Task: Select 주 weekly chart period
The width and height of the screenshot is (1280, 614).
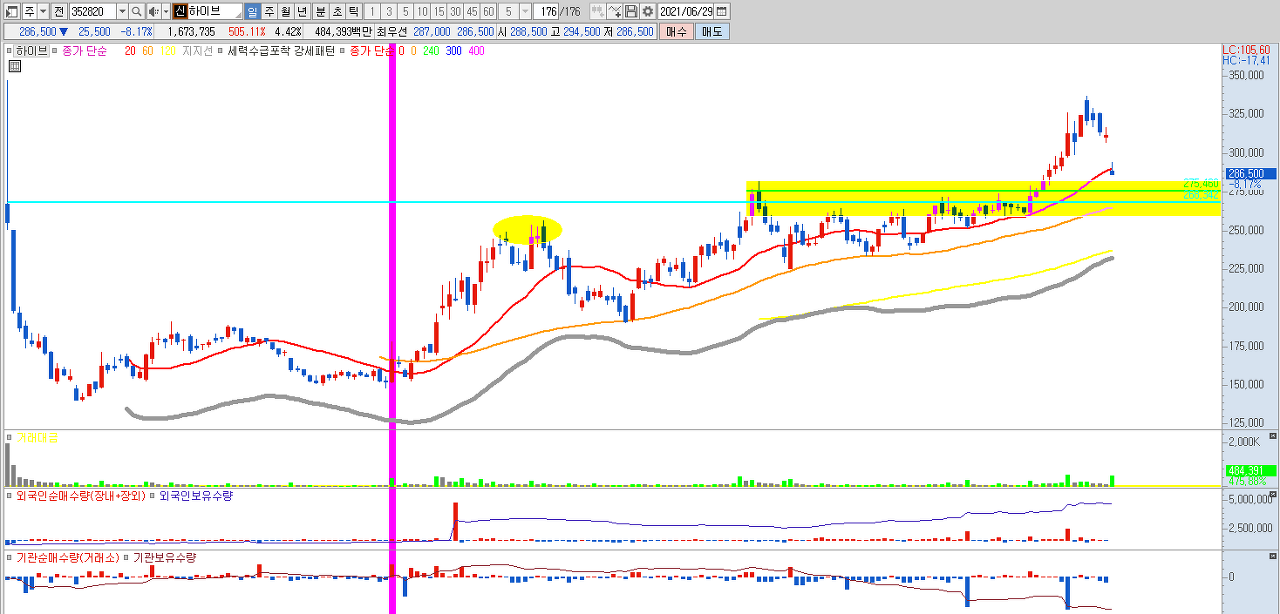Action: click(269, 11)
